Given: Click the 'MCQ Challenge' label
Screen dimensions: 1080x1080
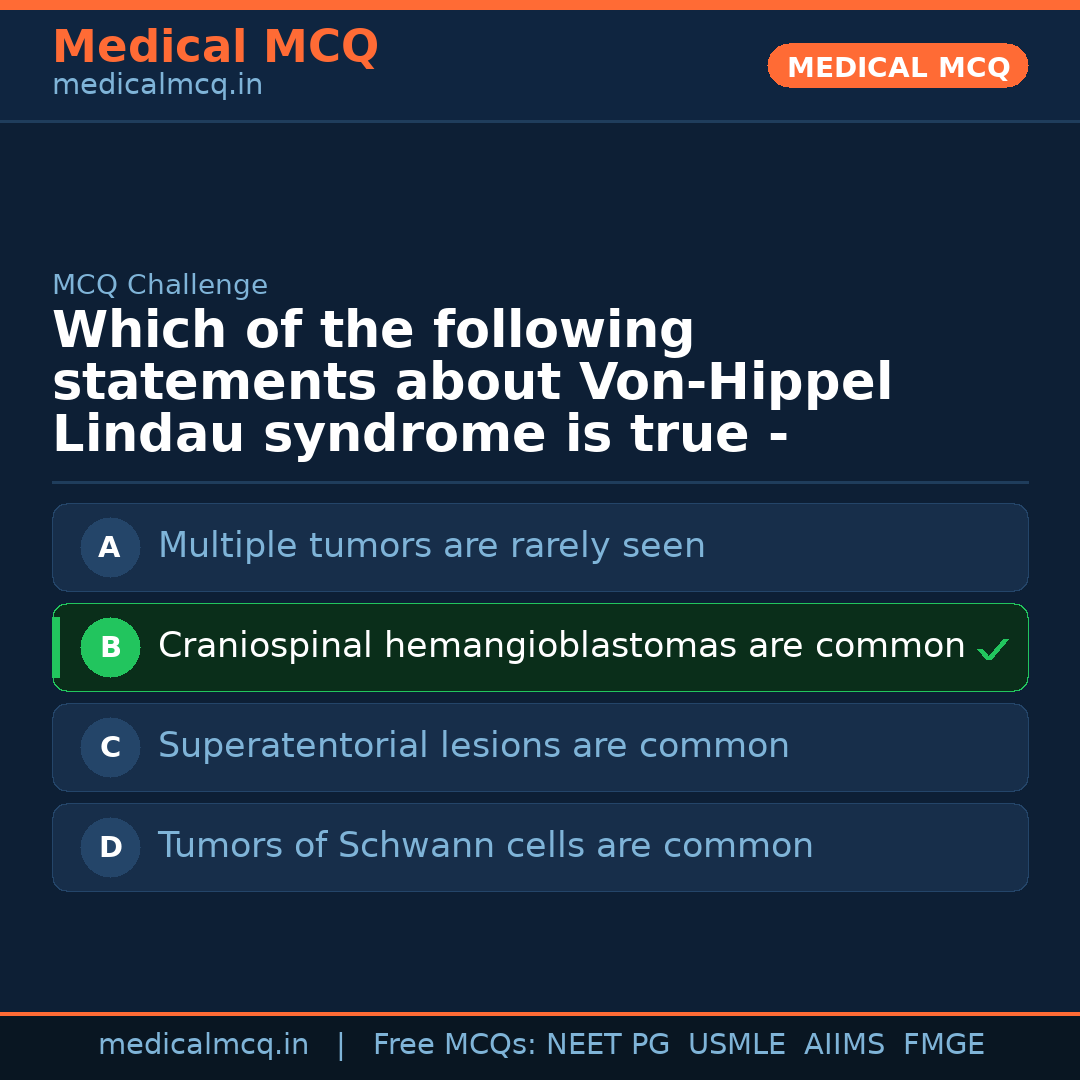Looking at the screenshot, I should (x=160, y=285).
